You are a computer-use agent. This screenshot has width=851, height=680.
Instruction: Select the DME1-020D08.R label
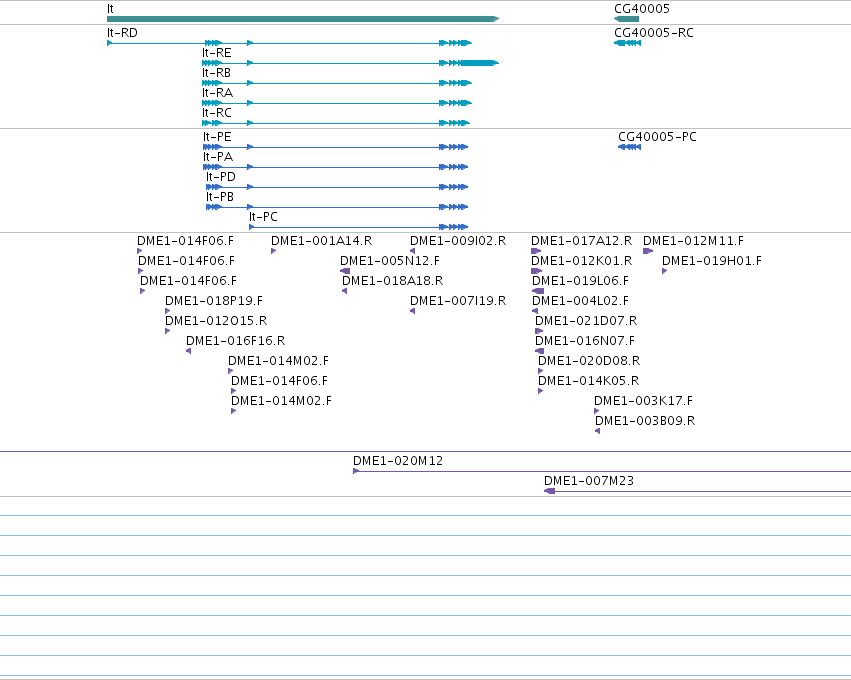pos(589,361)
